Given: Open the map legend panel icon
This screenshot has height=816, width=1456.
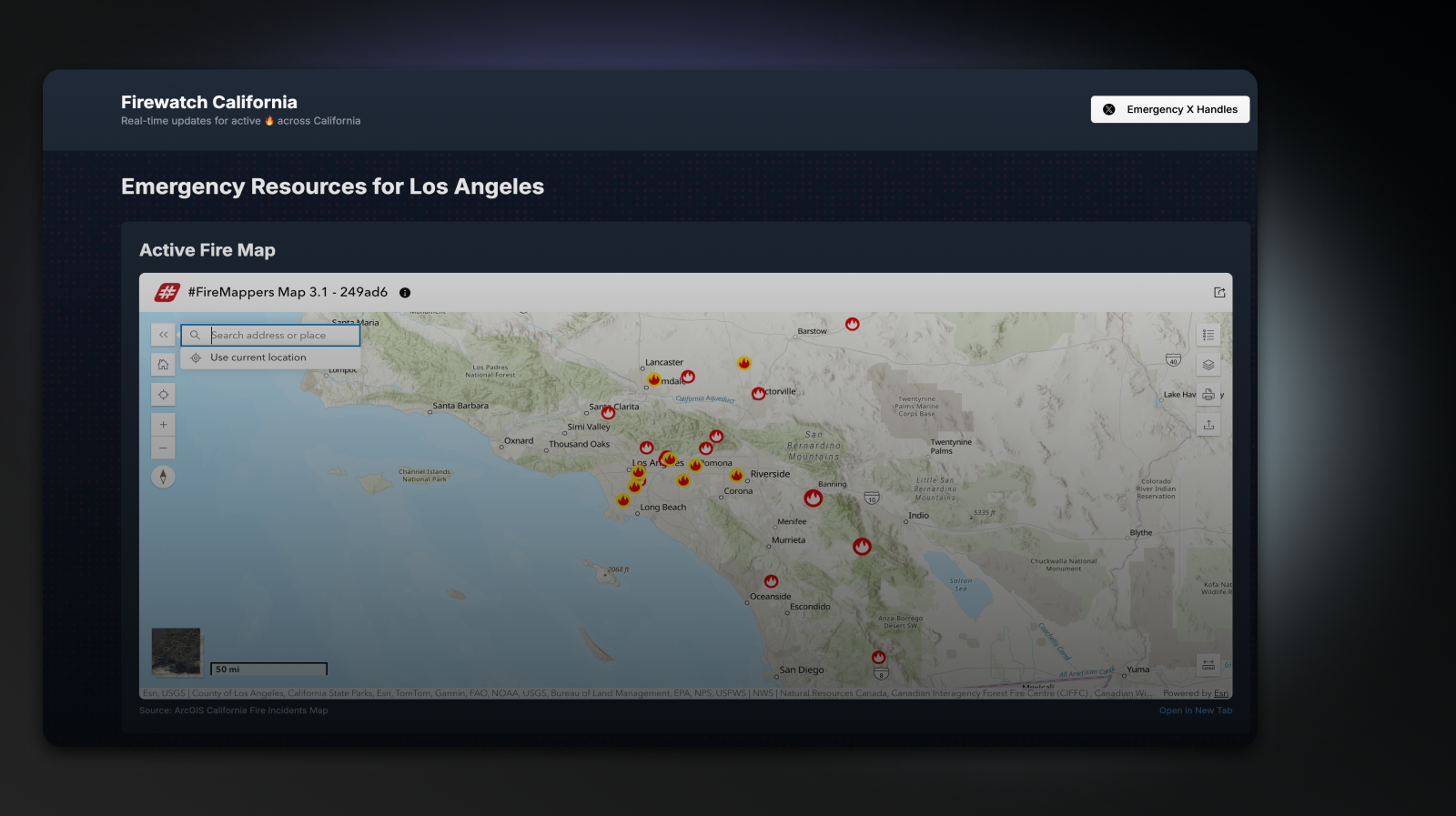Looking at the screenshot, I should [x=1208, y=335].
